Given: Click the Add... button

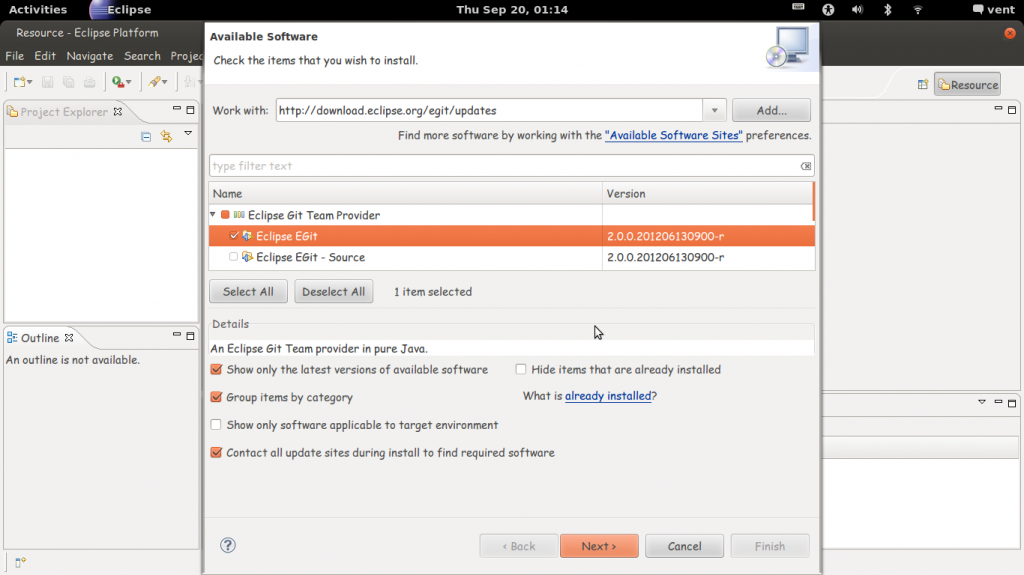Looking at the screenshot, I should coord(771,110).
